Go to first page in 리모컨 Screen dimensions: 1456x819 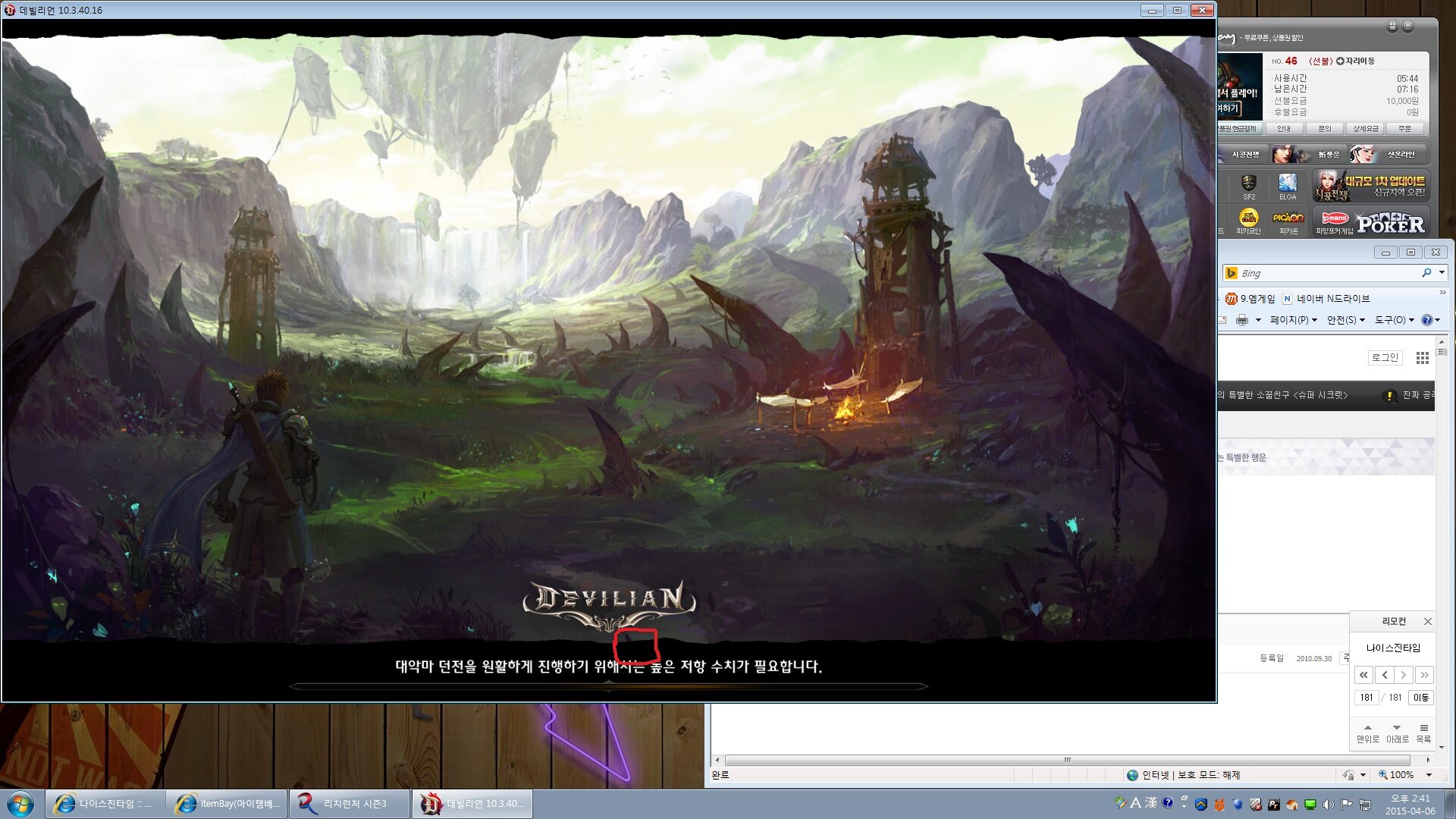tap(1363, 675)
